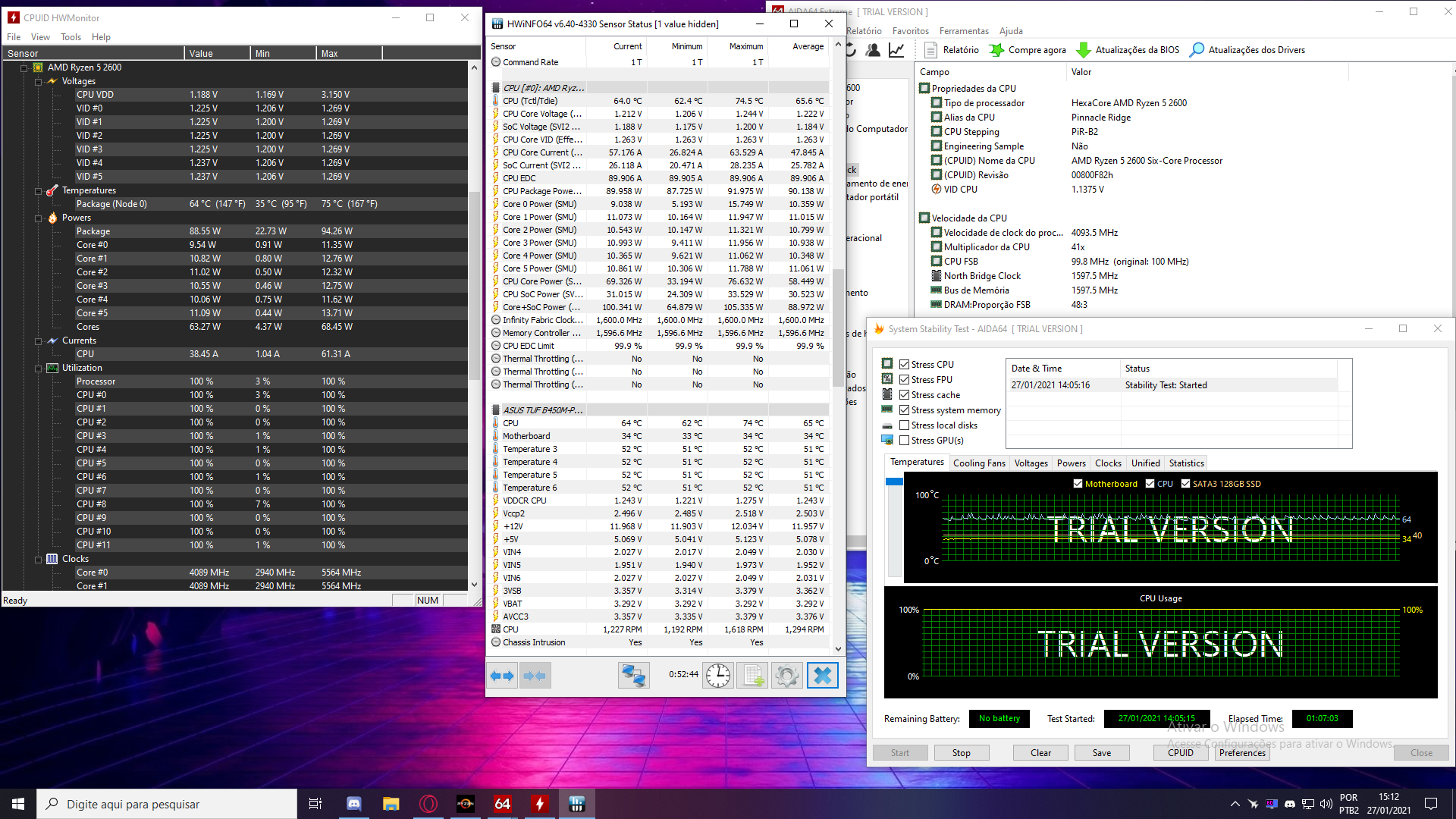Image resolution: width=1456 pixels, height=819 pixels.
Task: Collapse Voltages node in HWMonitor
Action: [38, 82]
